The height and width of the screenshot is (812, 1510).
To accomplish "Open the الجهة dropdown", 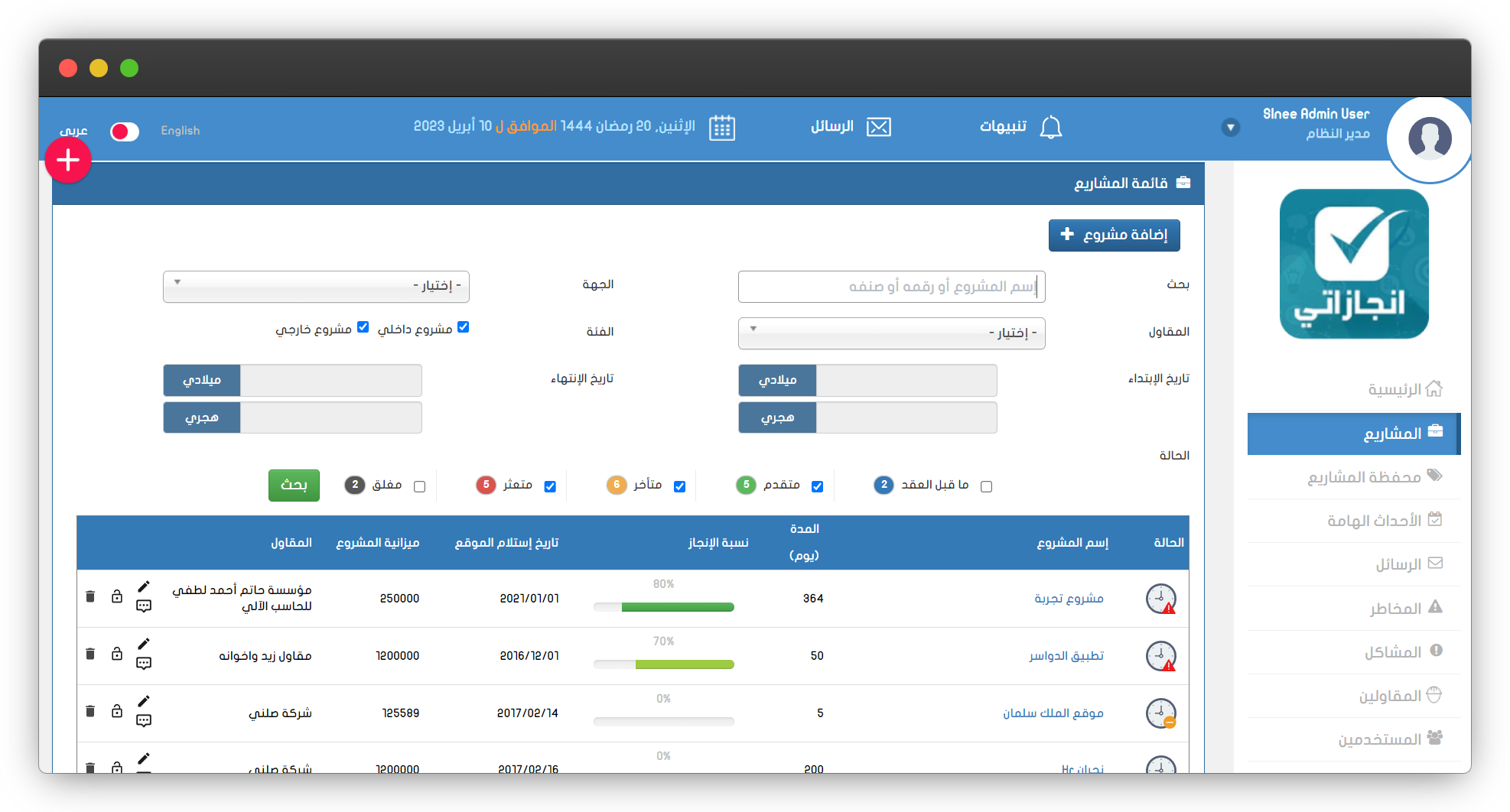I will click(x=316, y=286).
